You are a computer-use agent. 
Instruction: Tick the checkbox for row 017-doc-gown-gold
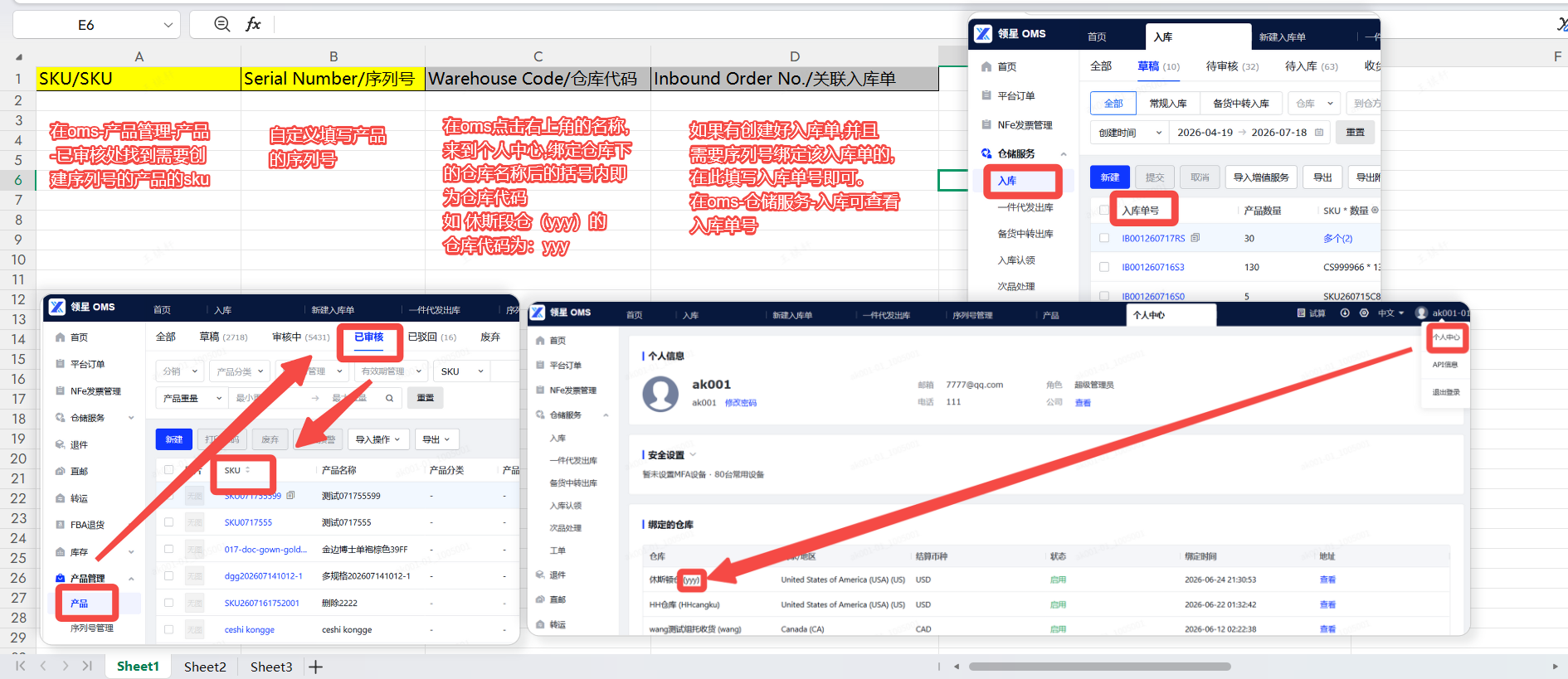168,549
